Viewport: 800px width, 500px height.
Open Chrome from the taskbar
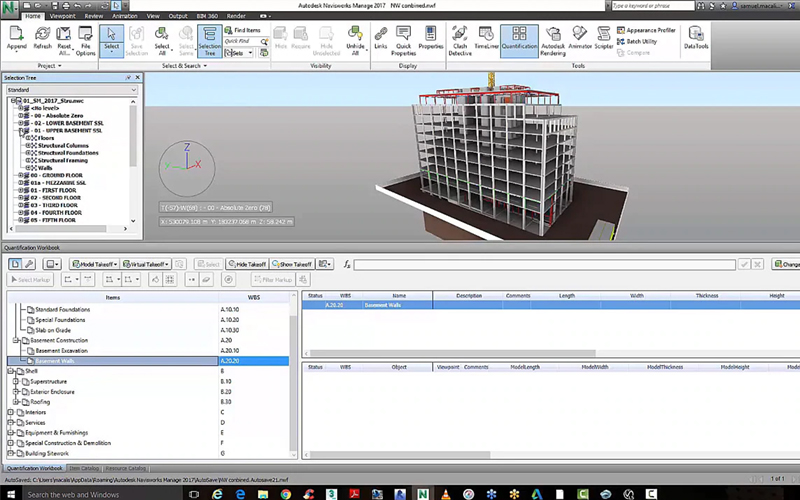point(285,494)
